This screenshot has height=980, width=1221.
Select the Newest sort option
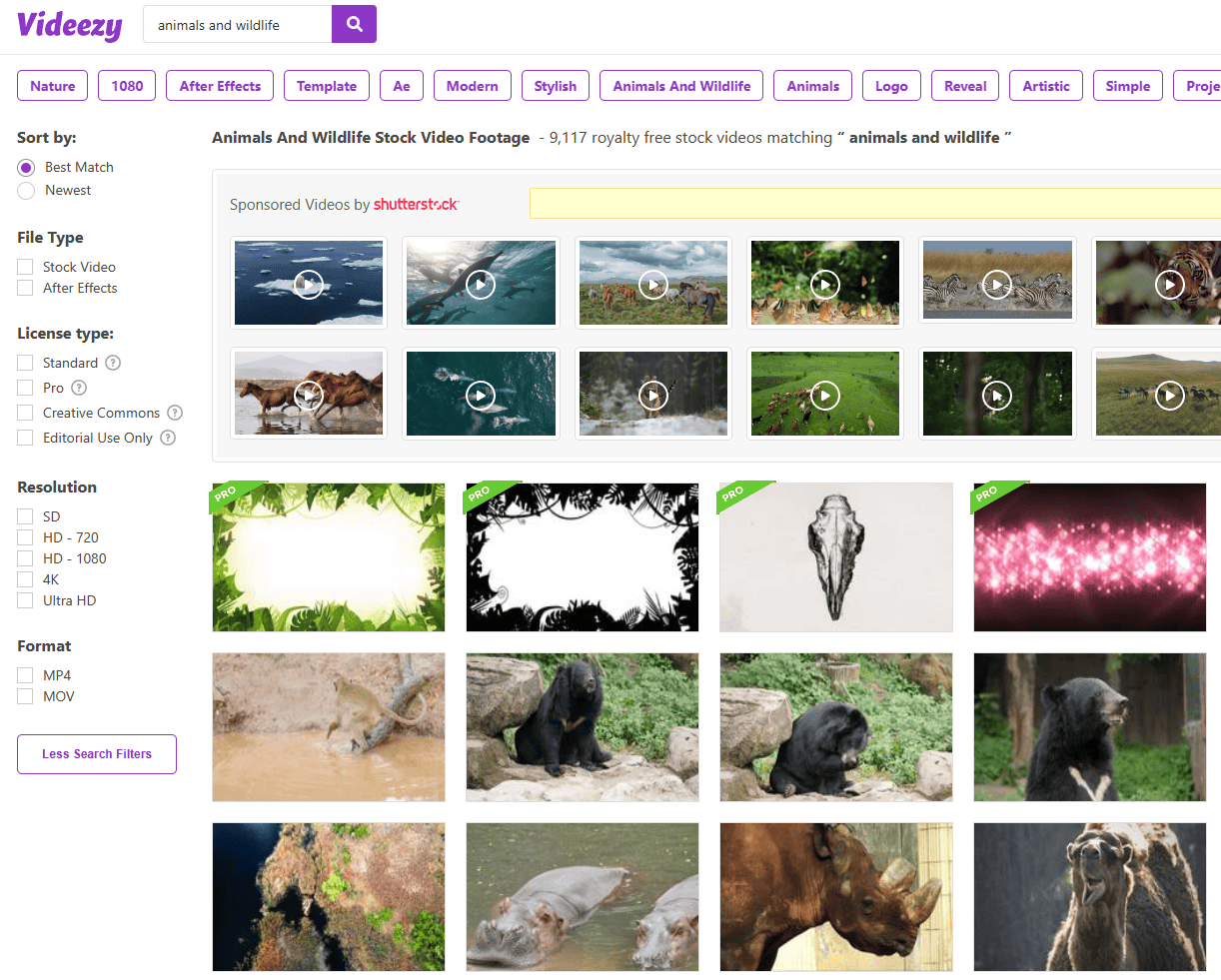26,191
